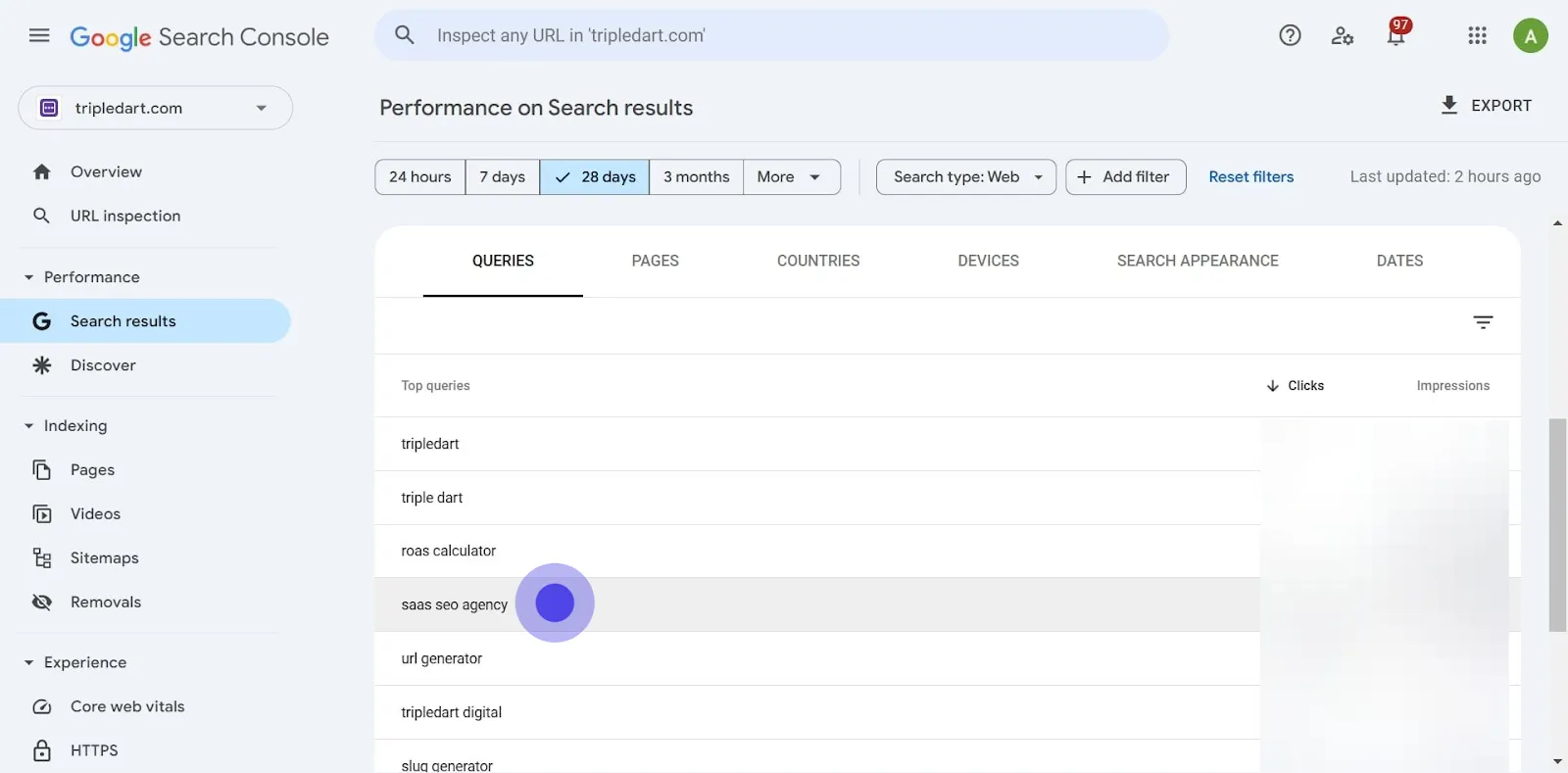Click the Core web vitals gauge icon
The height and width of the screenshot is (773, 1568).
pyautogui.click(x=41, y=706)
